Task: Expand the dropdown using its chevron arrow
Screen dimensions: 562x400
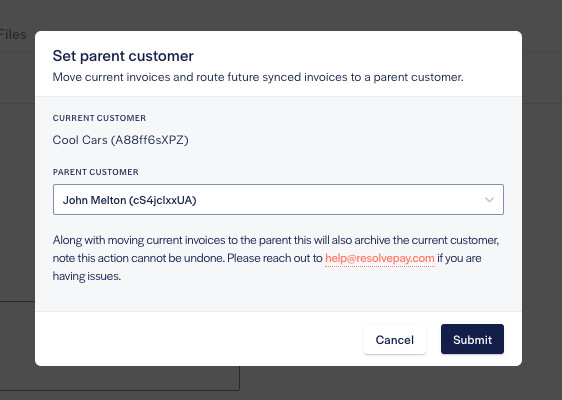Action: pyautogui.click(x=489, y=200)
